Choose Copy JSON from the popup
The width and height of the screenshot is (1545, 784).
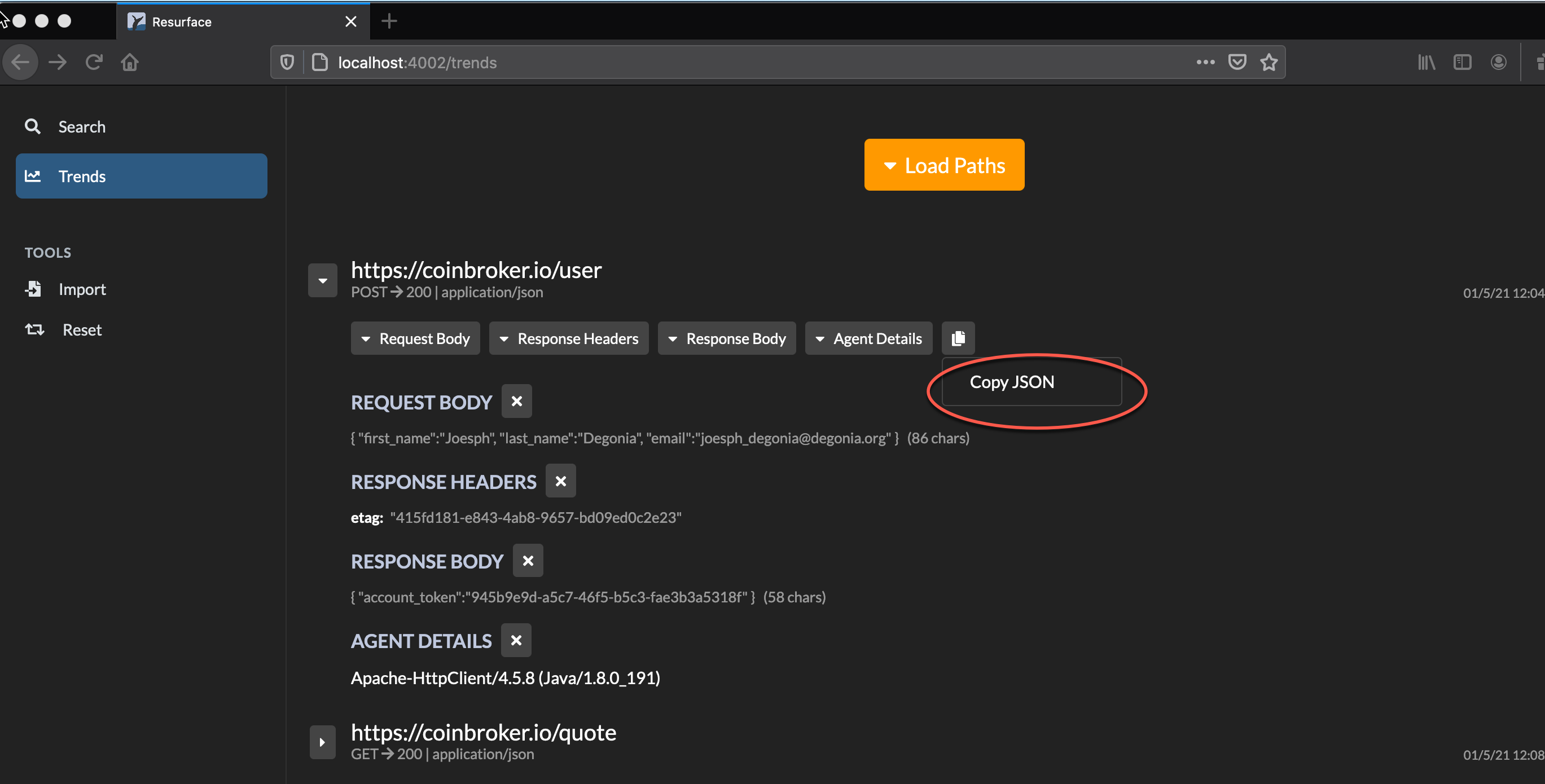(1032, 382)
